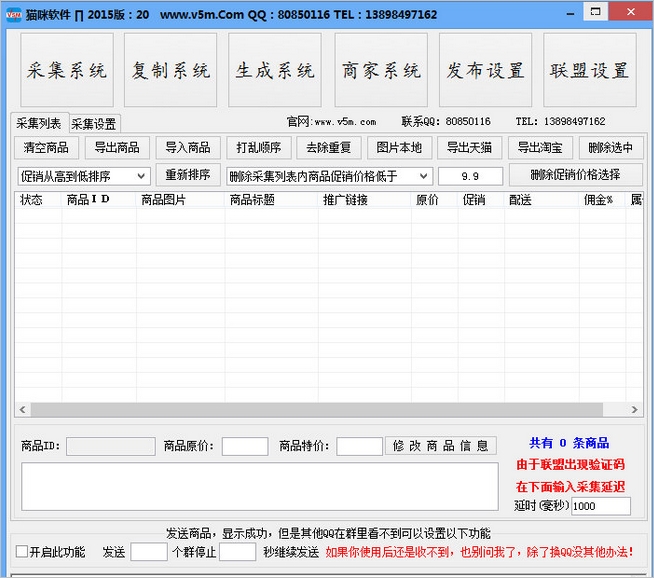
Task: Click the 官网:www.v5m.com text
Action: point(332,122)
